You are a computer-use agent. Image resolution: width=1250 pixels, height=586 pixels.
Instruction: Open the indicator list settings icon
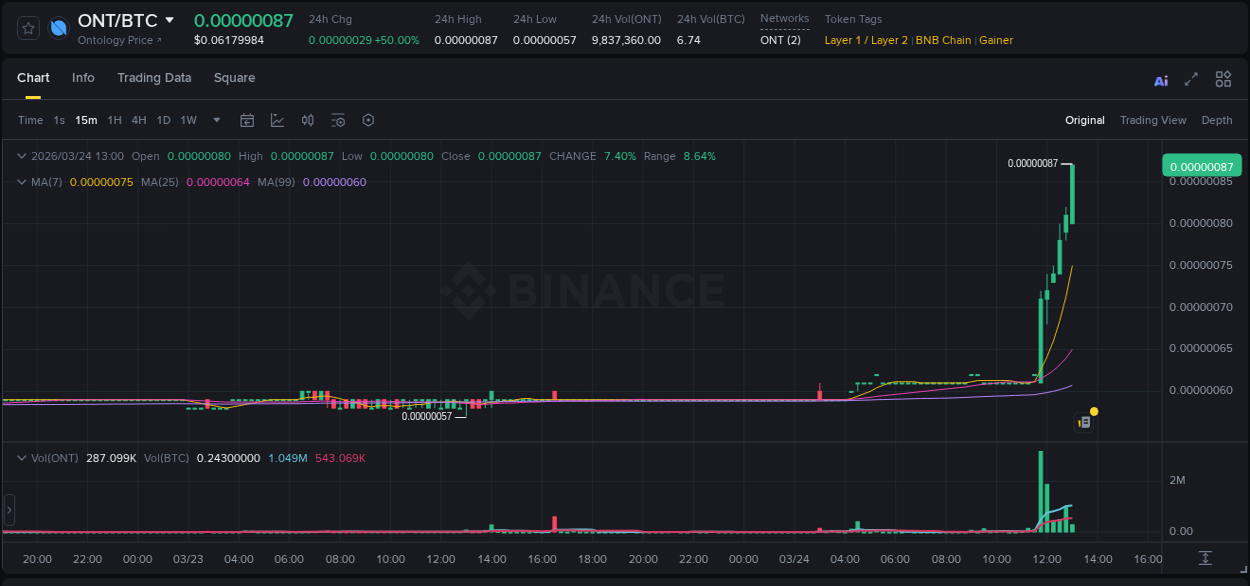[x=337, y=120]
